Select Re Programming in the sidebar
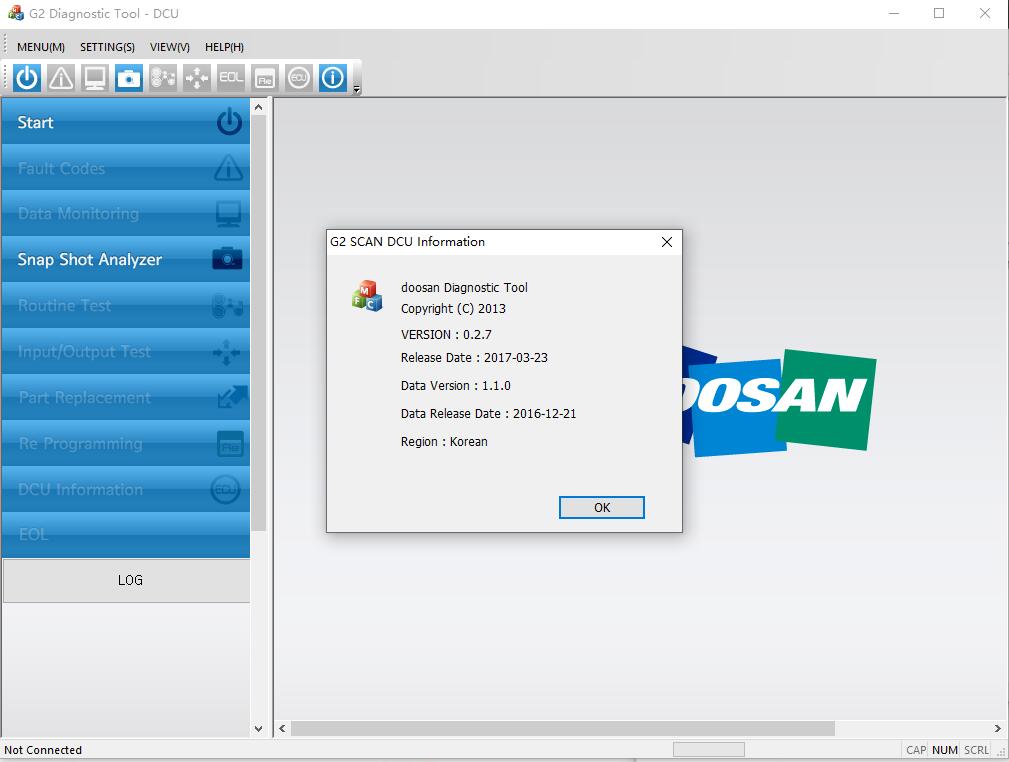The width and height of the screenshot is (1009, 762). pos(125,443)
